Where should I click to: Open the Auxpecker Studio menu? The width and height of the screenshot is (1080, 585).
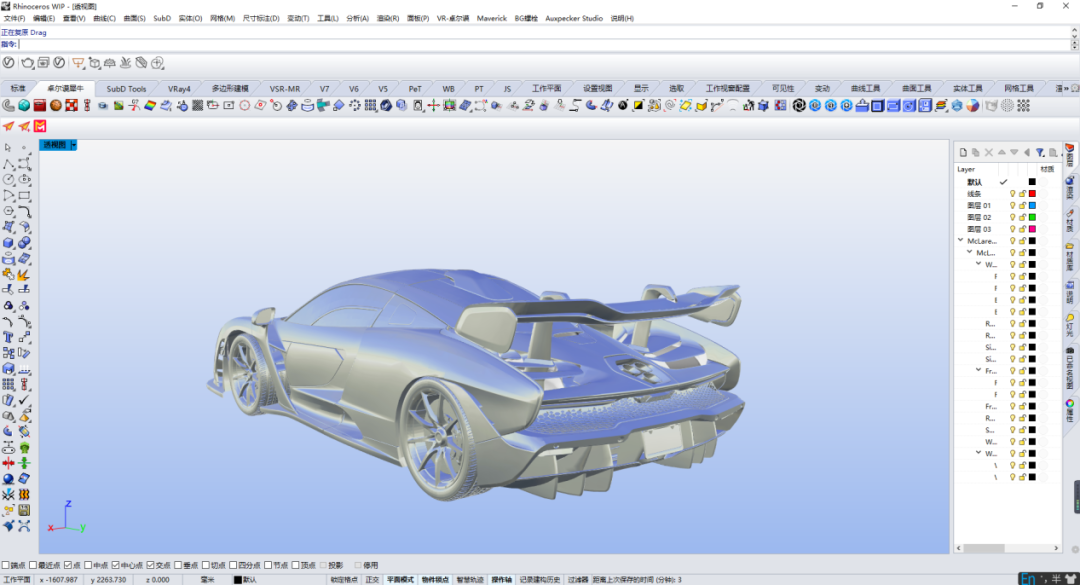(574, 19)
